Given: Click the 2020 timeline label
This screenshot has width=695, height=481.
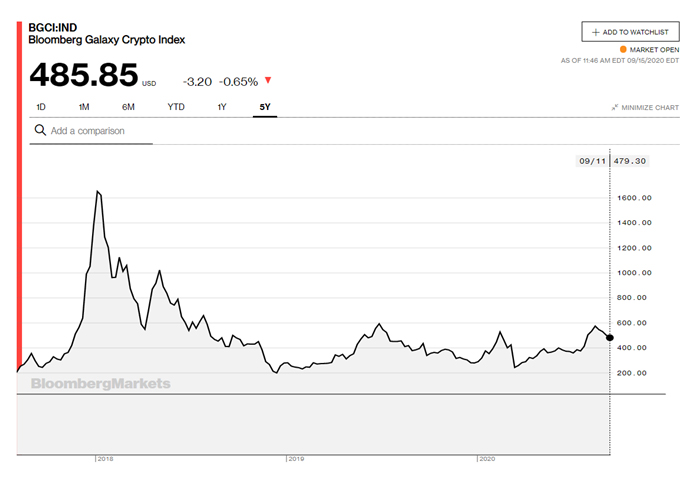Looking at the screenshot, I should (x=487, y=459).
